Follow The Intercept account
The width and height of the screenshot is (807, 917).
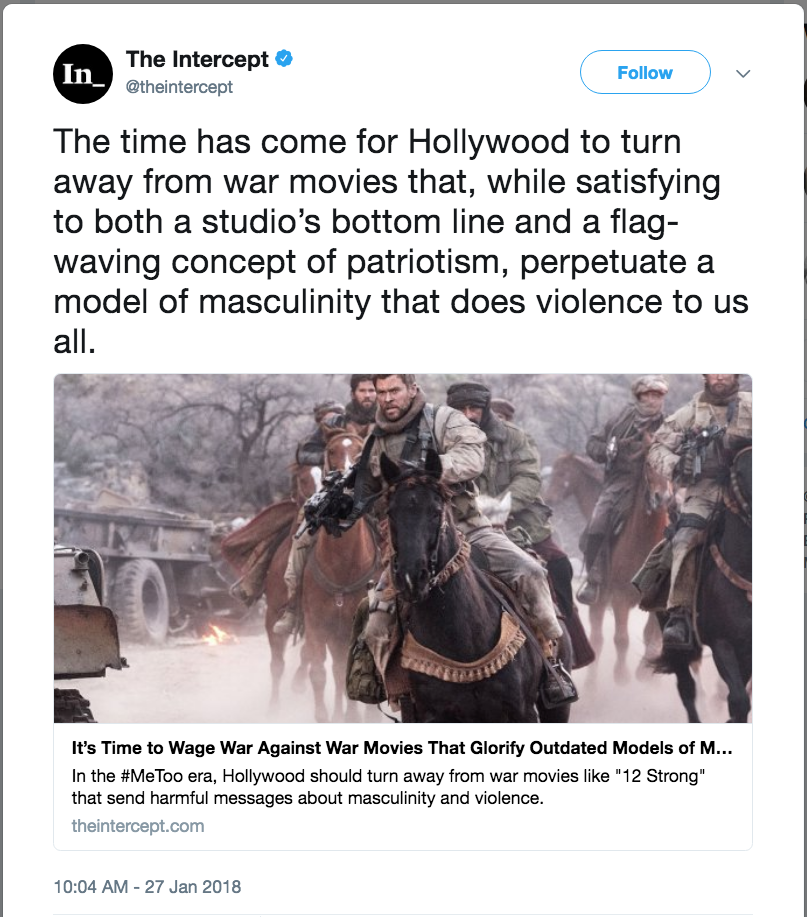click(x=645, y=72)
